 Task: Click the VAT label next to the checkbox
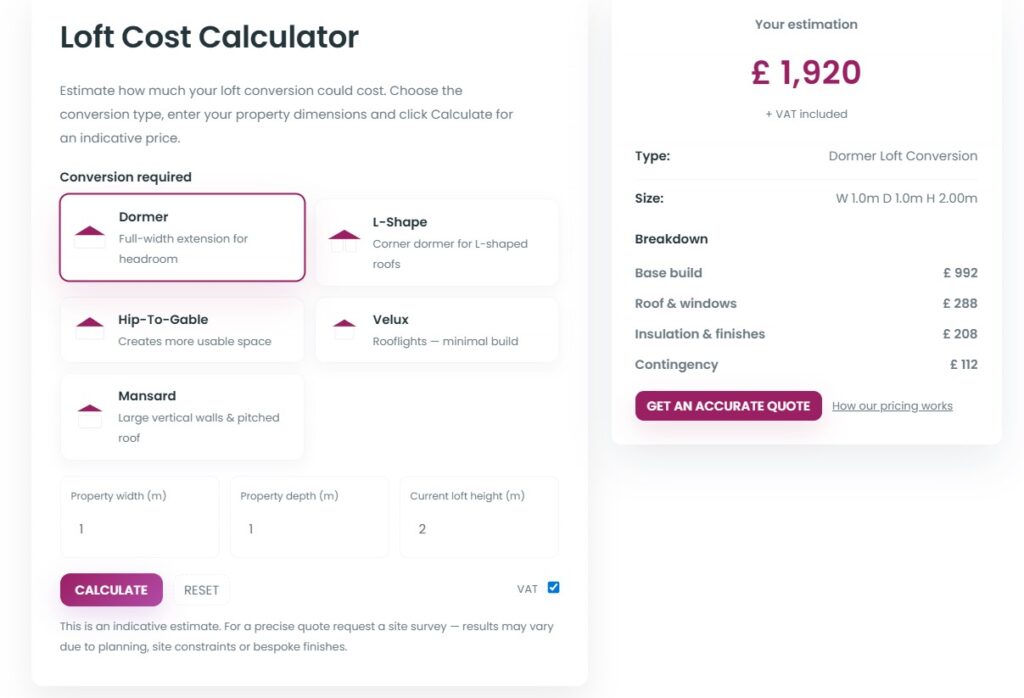tap(527, 589)
